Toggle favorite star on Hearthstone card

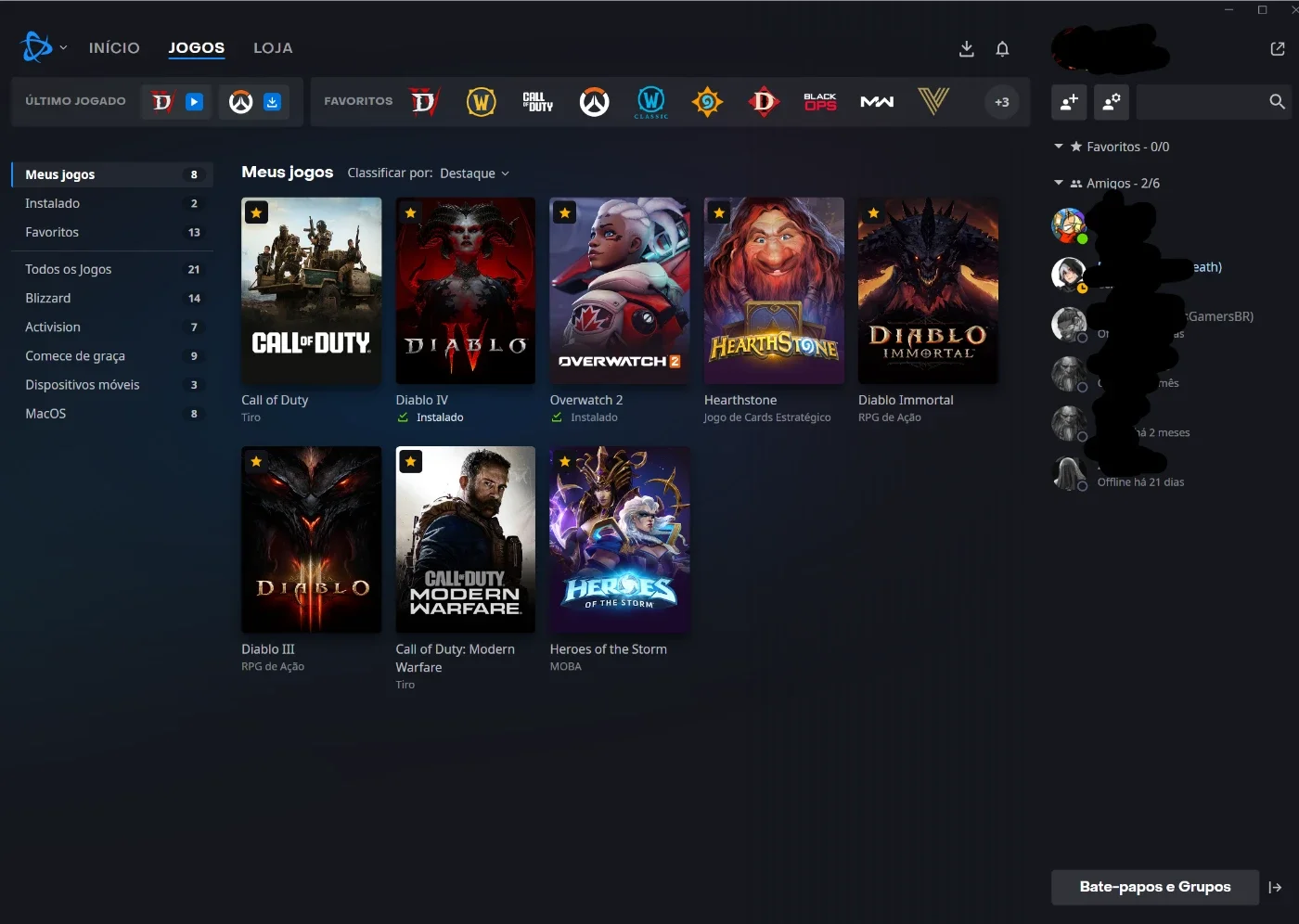pyautogui.click(x=719, y=212)
